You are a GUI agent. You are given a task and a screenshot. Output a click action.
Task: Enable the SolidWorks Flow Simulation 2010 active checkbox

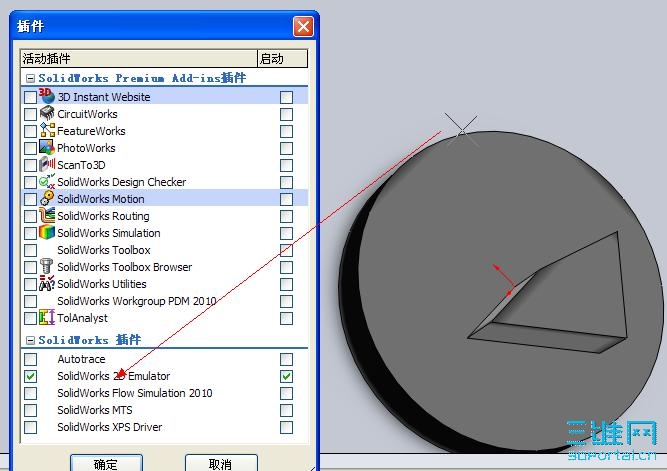tap(30, 393)
